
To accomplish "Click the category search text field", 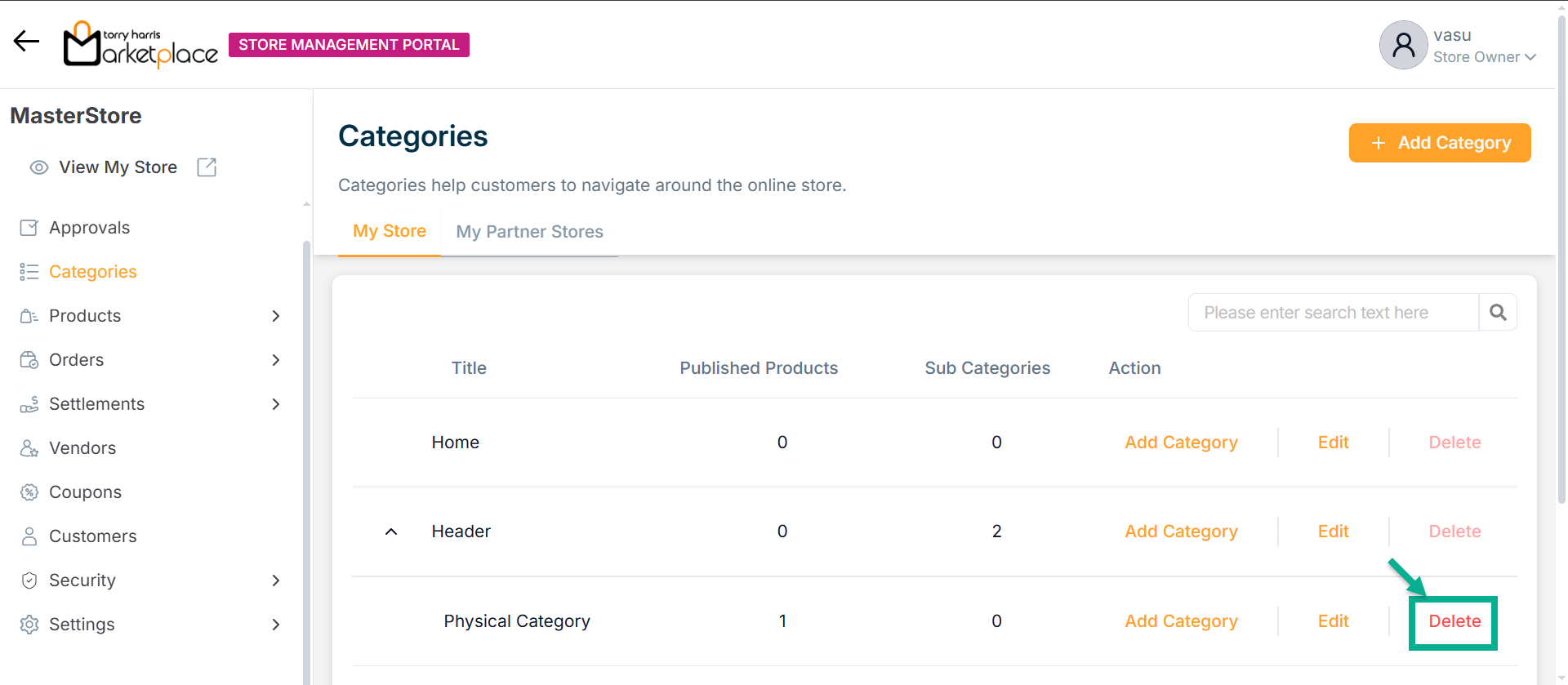I will pos(1333,313).
